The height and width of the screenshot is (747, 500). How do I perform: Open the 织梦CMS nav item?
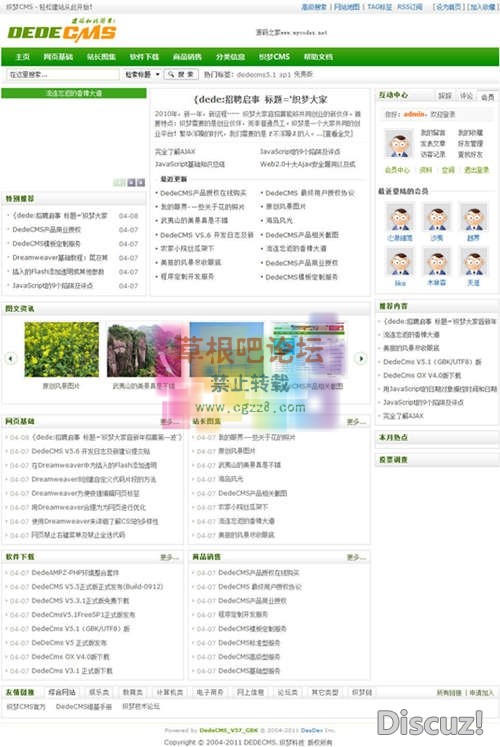coord(274,57)
